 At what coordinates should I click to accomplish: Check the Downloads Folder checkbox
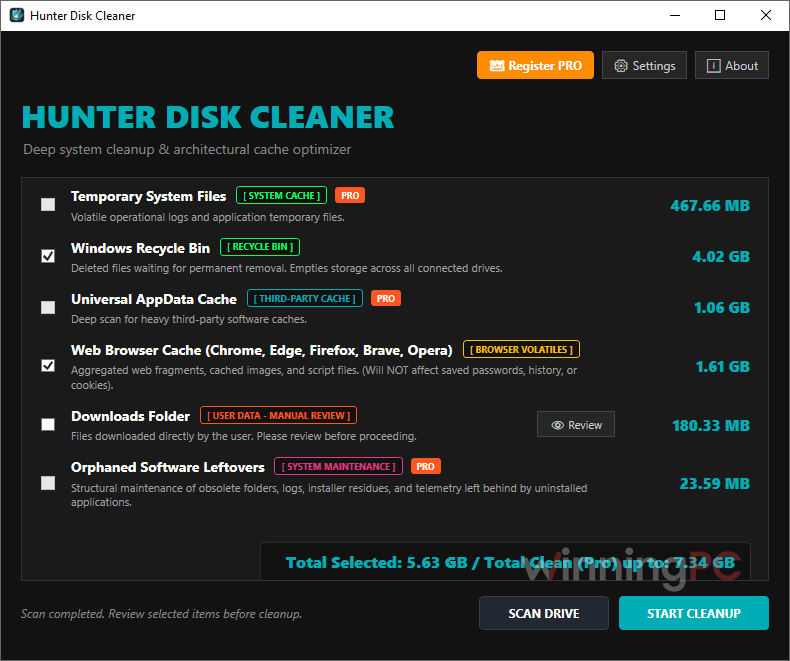(48, 424)
